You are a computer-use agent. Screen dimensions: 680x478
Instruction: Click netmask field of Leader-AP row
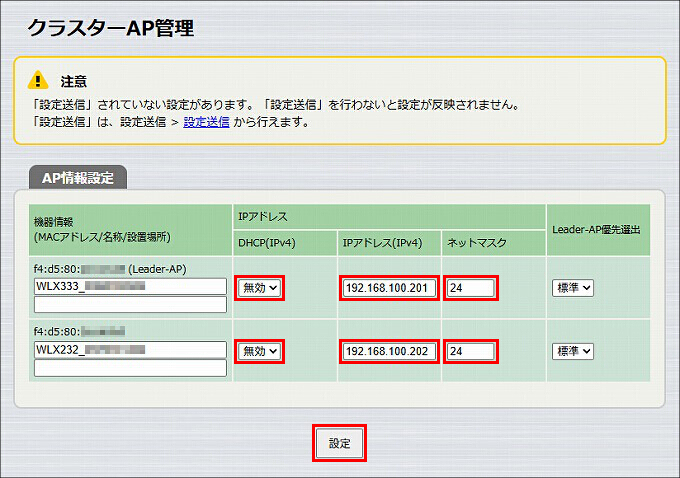[471, 288]
